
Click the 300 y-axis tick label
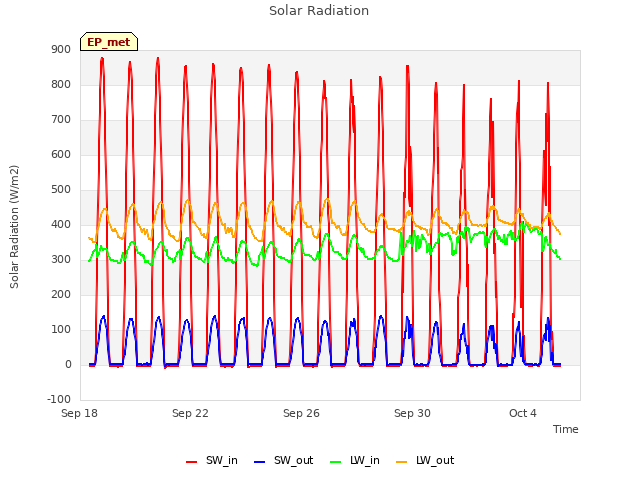61,260
